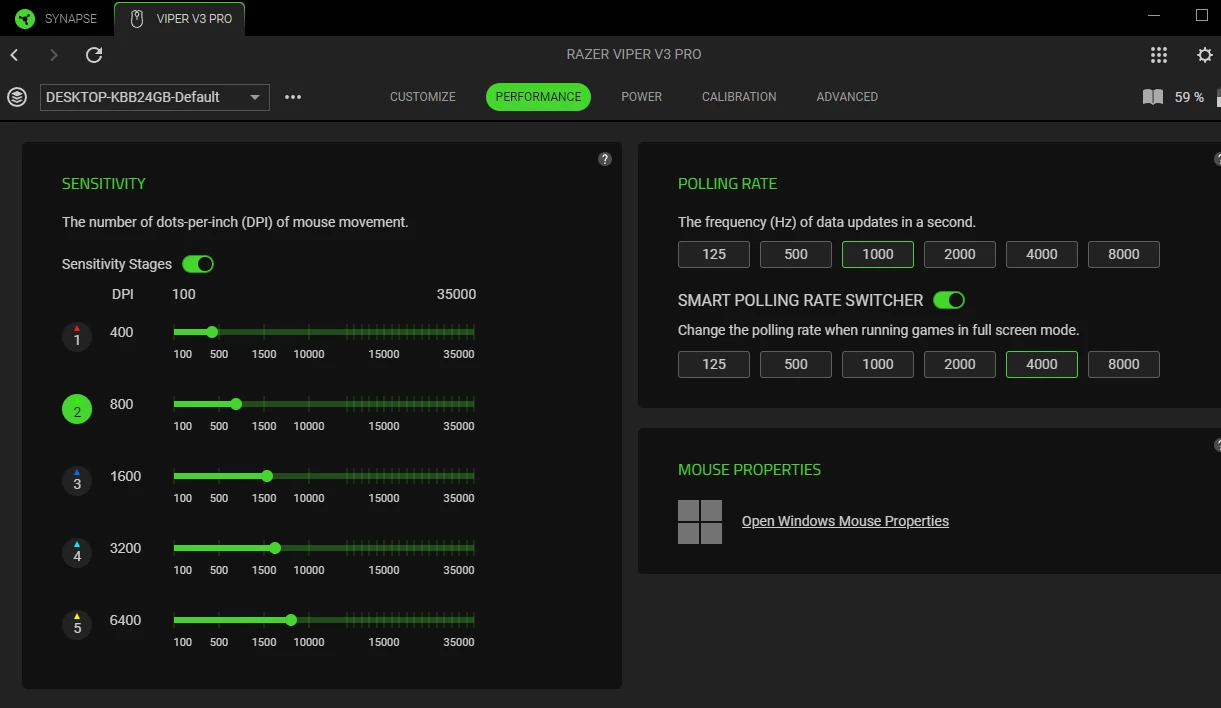This screenshot has height=708, width=1221.
Task: Click the refresh icon
Action: coord(94,55)
